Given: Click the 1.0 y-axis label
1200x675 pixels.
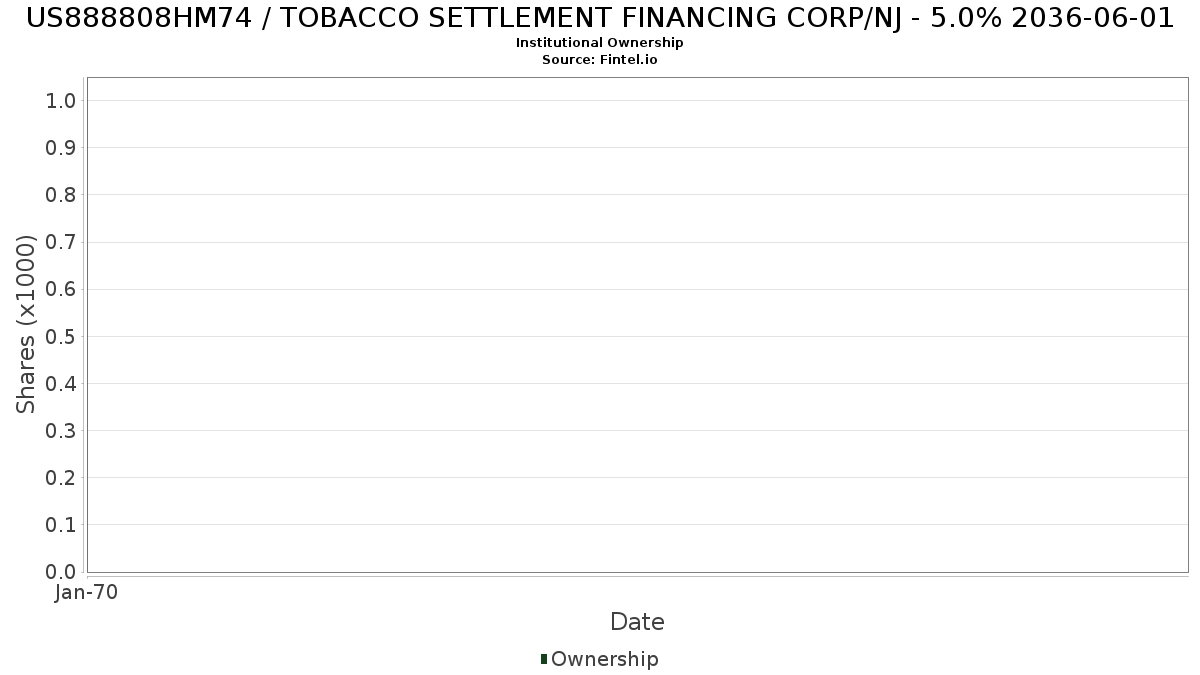Looking at the screenshot, I should (61, 100).
